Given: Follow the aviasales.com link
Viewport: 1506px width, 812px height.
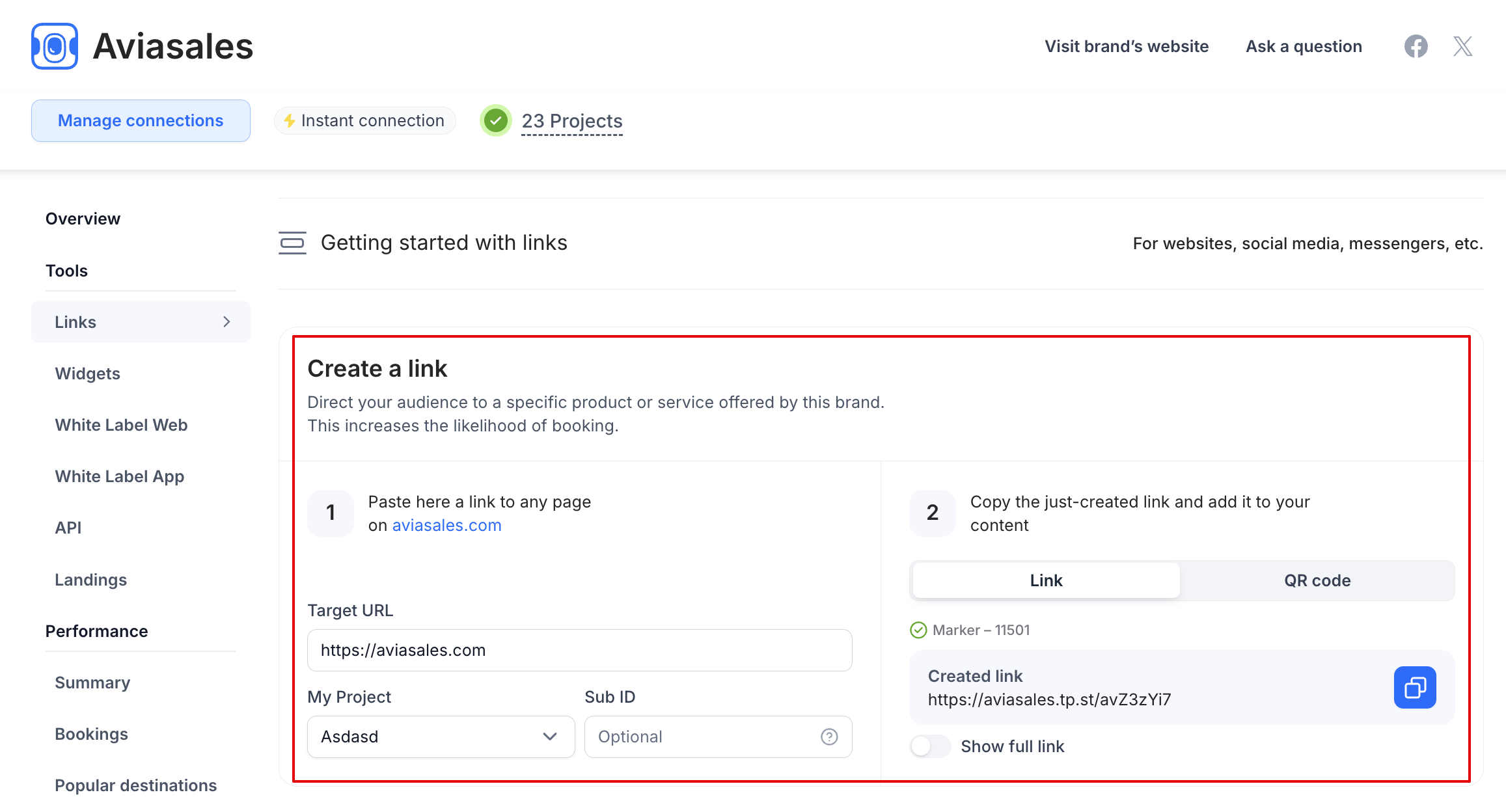Looking at the screenshot, I should pos(447,525).
